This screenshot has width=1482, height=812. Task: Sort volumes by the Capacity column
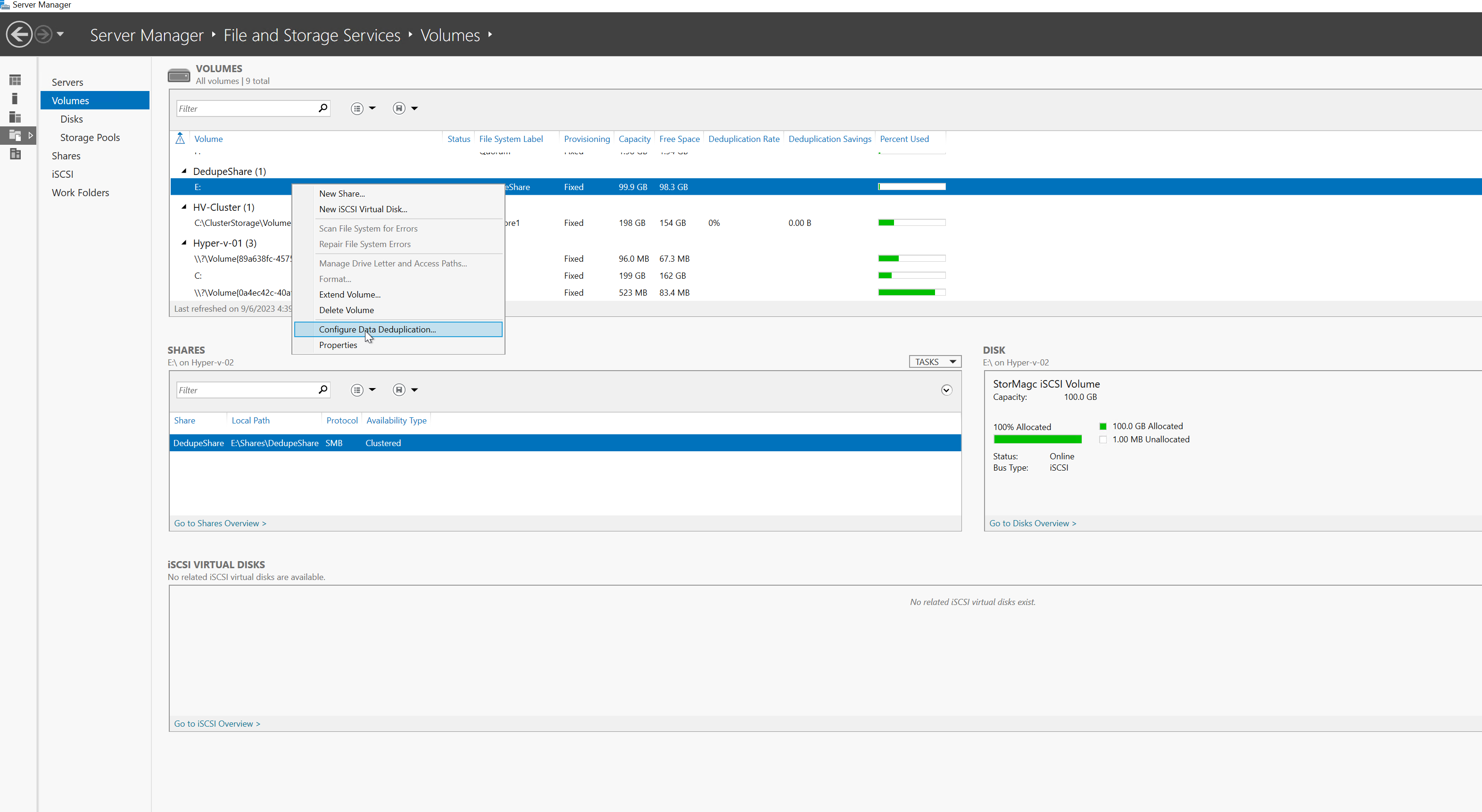click(x=635, y=139)
